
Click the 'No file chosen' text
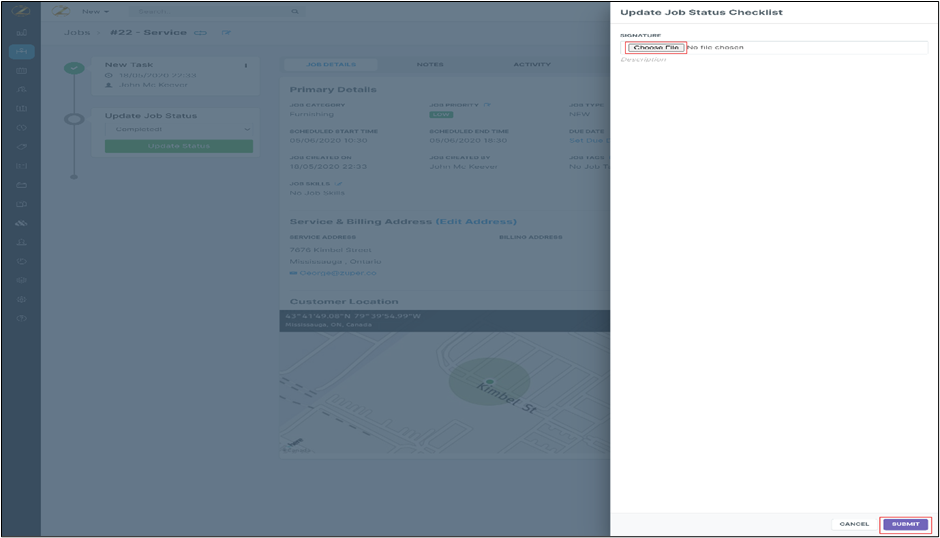click(x=715, y=47)
